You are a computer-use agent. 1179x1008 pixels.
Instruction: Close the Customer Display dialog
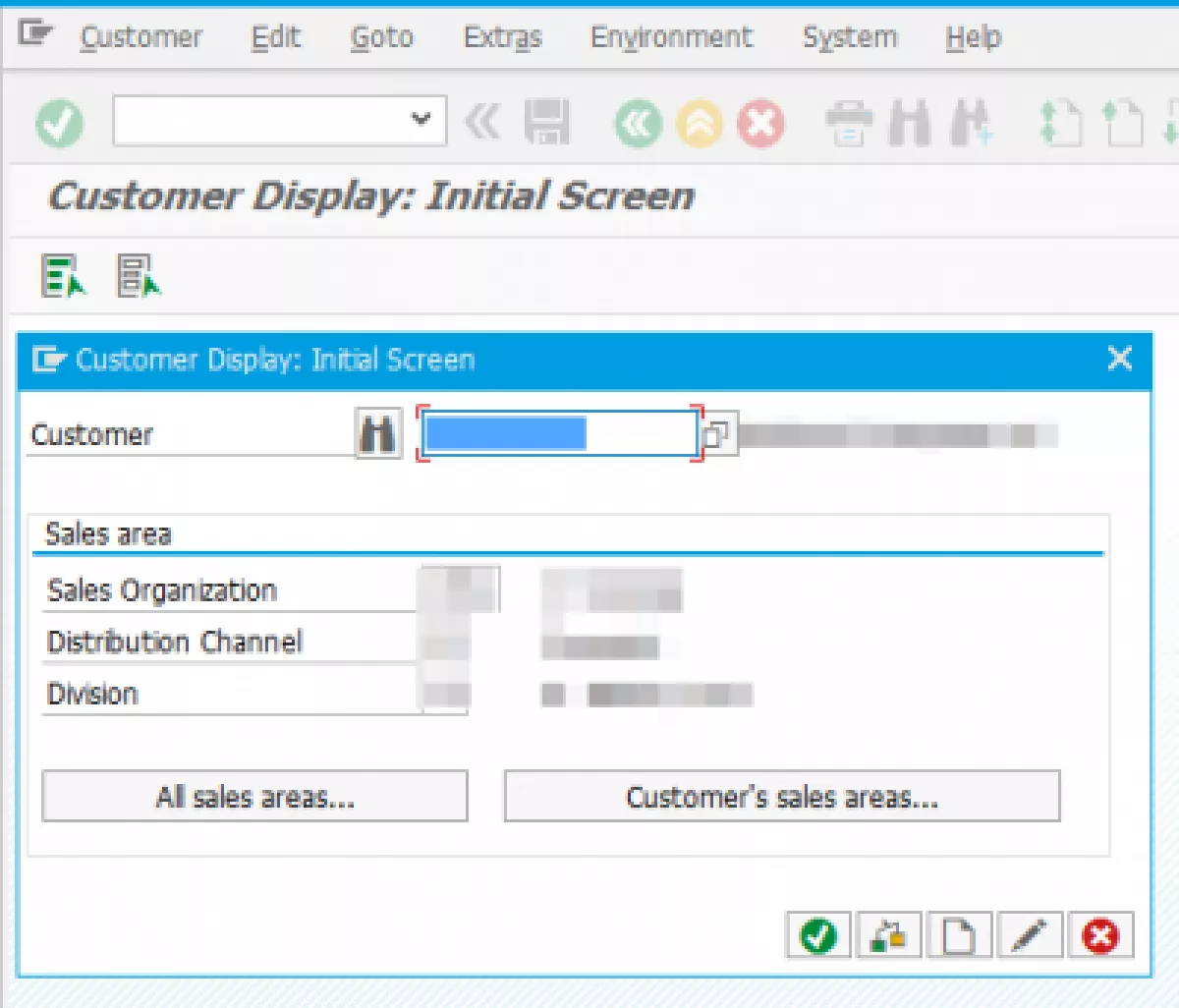tap(1120, 359)
